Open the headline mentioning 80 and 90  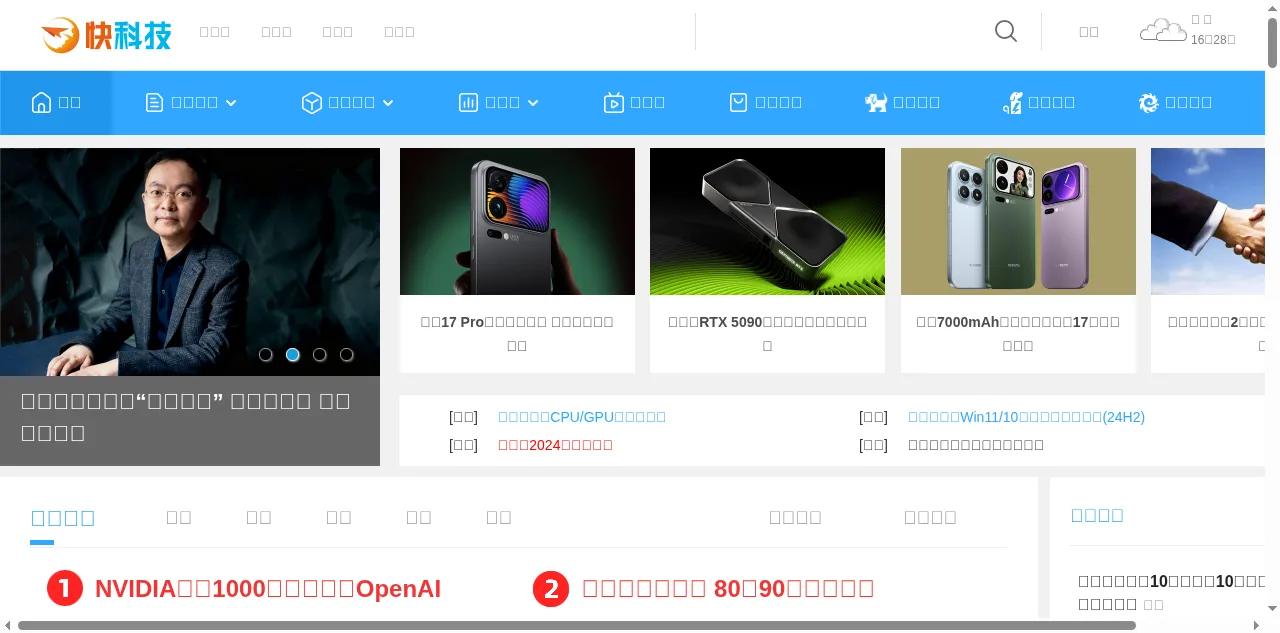point(728,588)
